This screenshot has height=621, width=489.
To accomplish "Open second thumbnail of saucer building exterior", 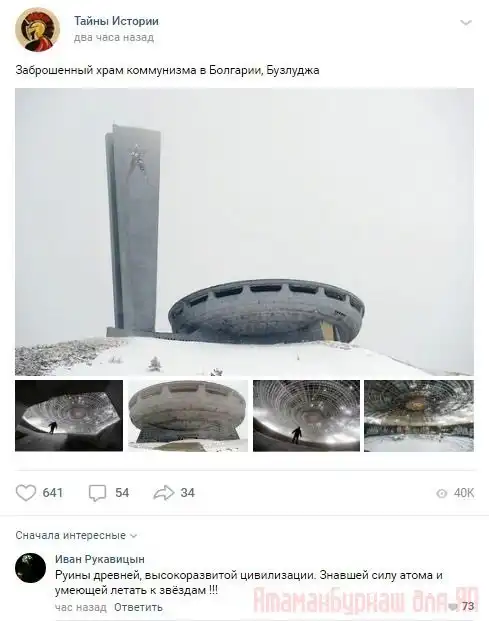I will point(188,415).
